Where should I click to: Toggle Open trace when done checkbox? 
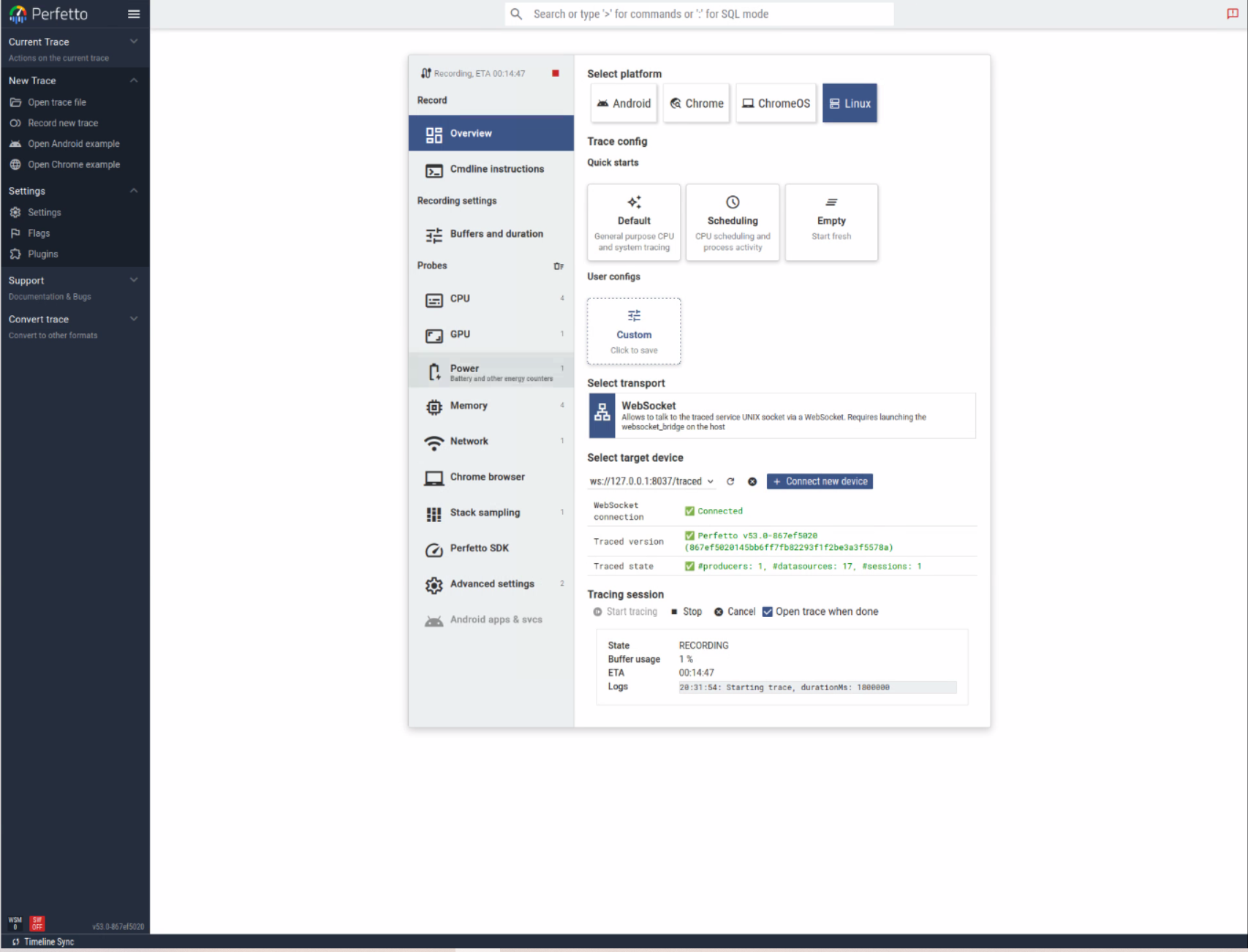(x=767, y=612)
